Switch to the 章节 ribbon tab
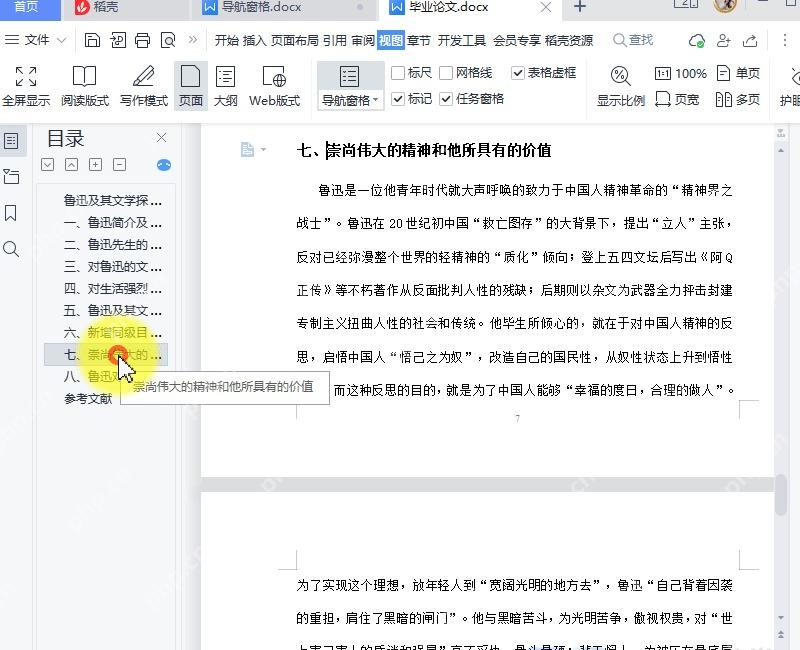This screenshot has width=800, height=650. click(x=419, y=40)
